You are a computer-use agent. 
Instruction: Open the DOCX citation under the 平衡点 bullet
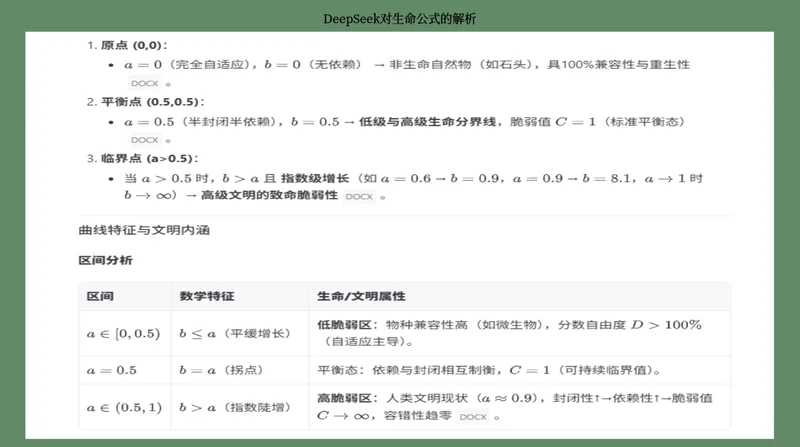click(144, 141)
